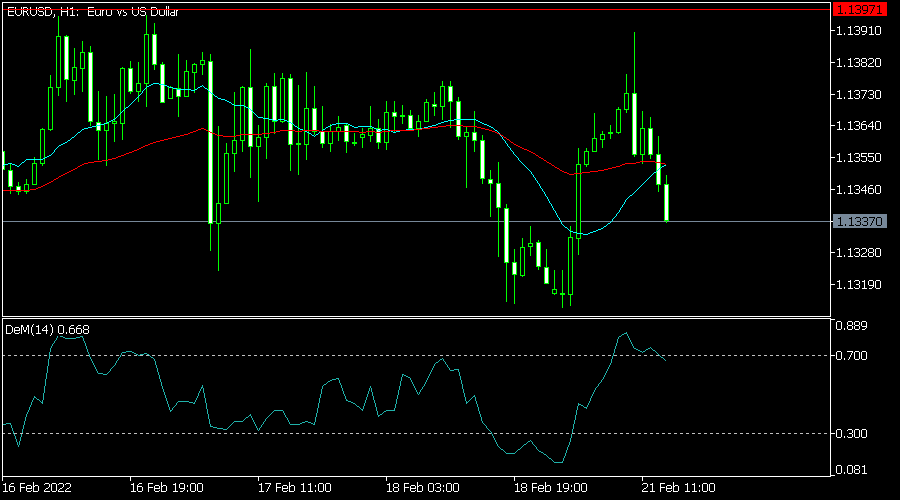Click the 1.13550 price scale value

859,158
